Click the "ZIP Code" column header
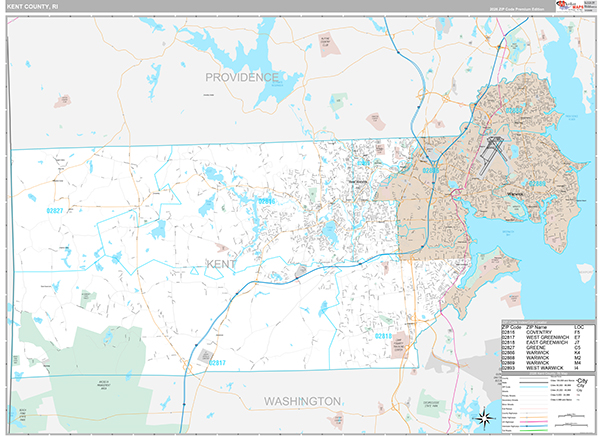600x436 pixels. (511, 327)
